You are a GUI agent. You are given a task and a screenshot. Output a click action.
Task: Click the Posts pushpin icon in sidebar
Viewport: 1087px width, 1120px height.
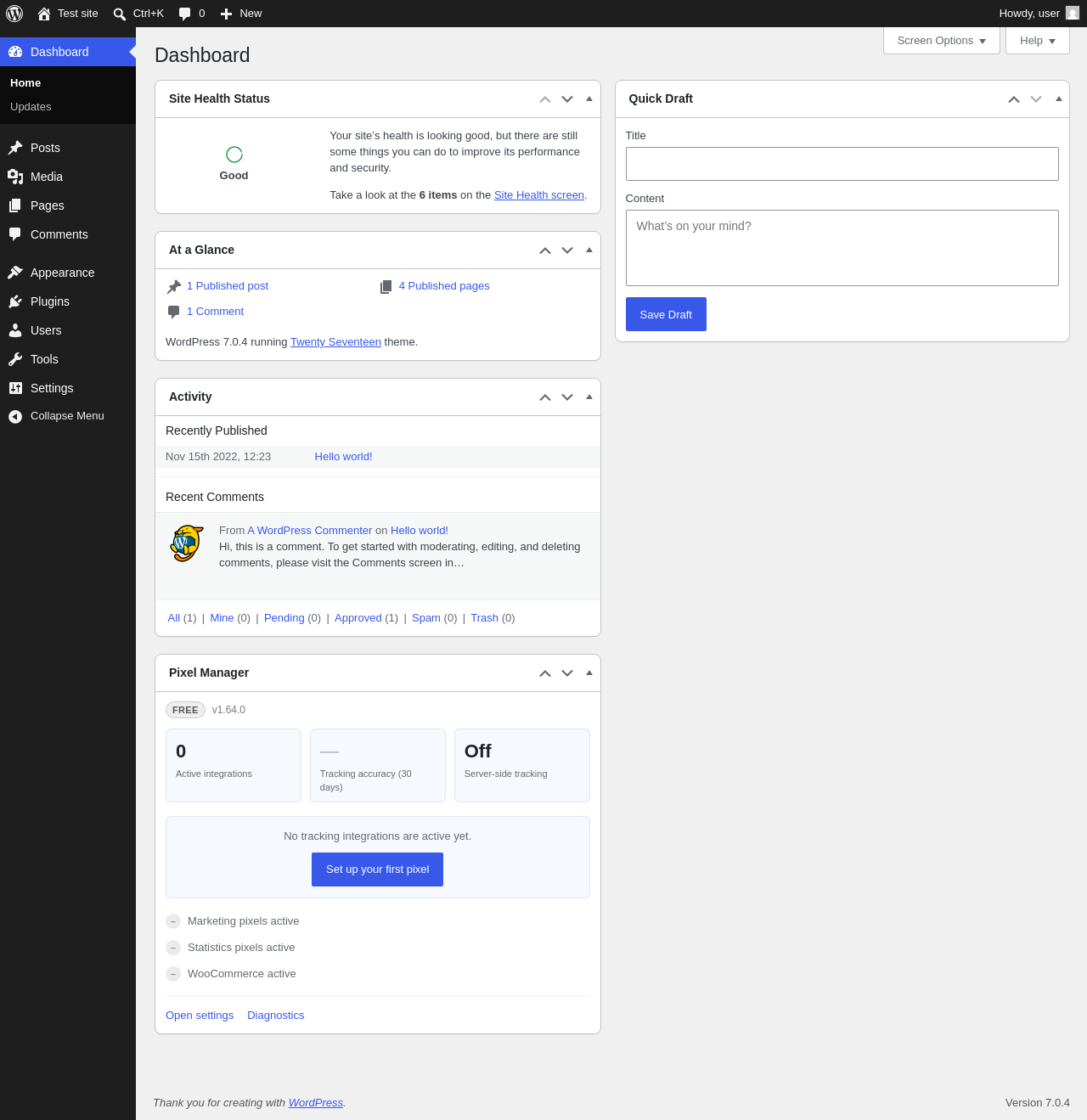pos(15,148)
